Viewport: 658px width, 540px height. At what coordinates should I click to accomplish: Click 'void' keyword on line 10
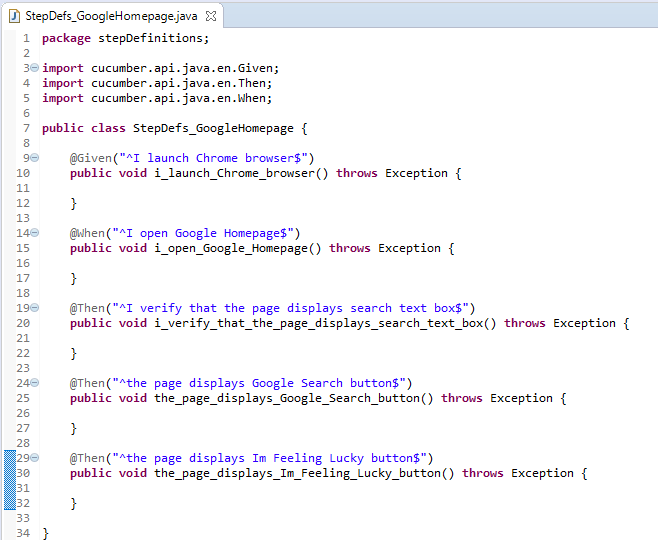coord(133,173)
